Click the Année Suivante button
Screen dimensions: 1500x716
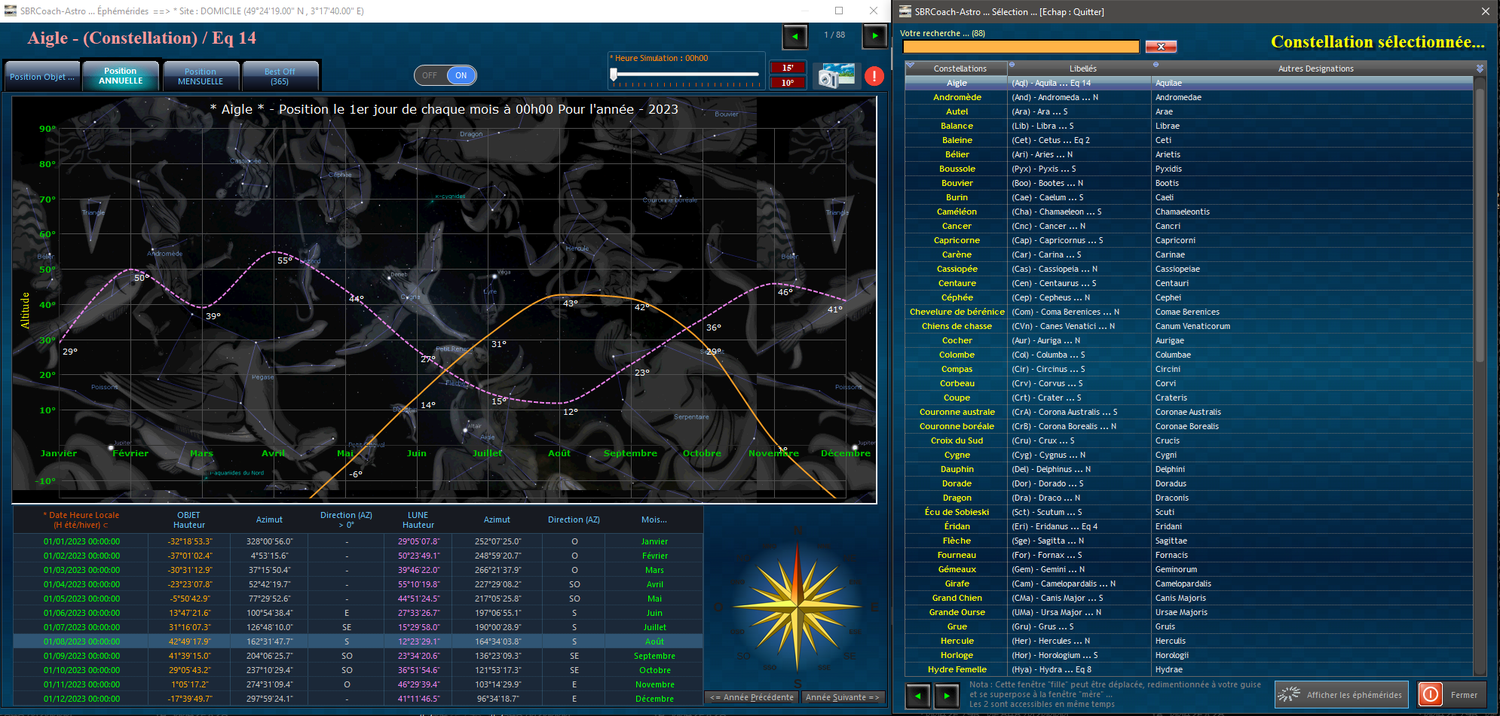(842, 697)
